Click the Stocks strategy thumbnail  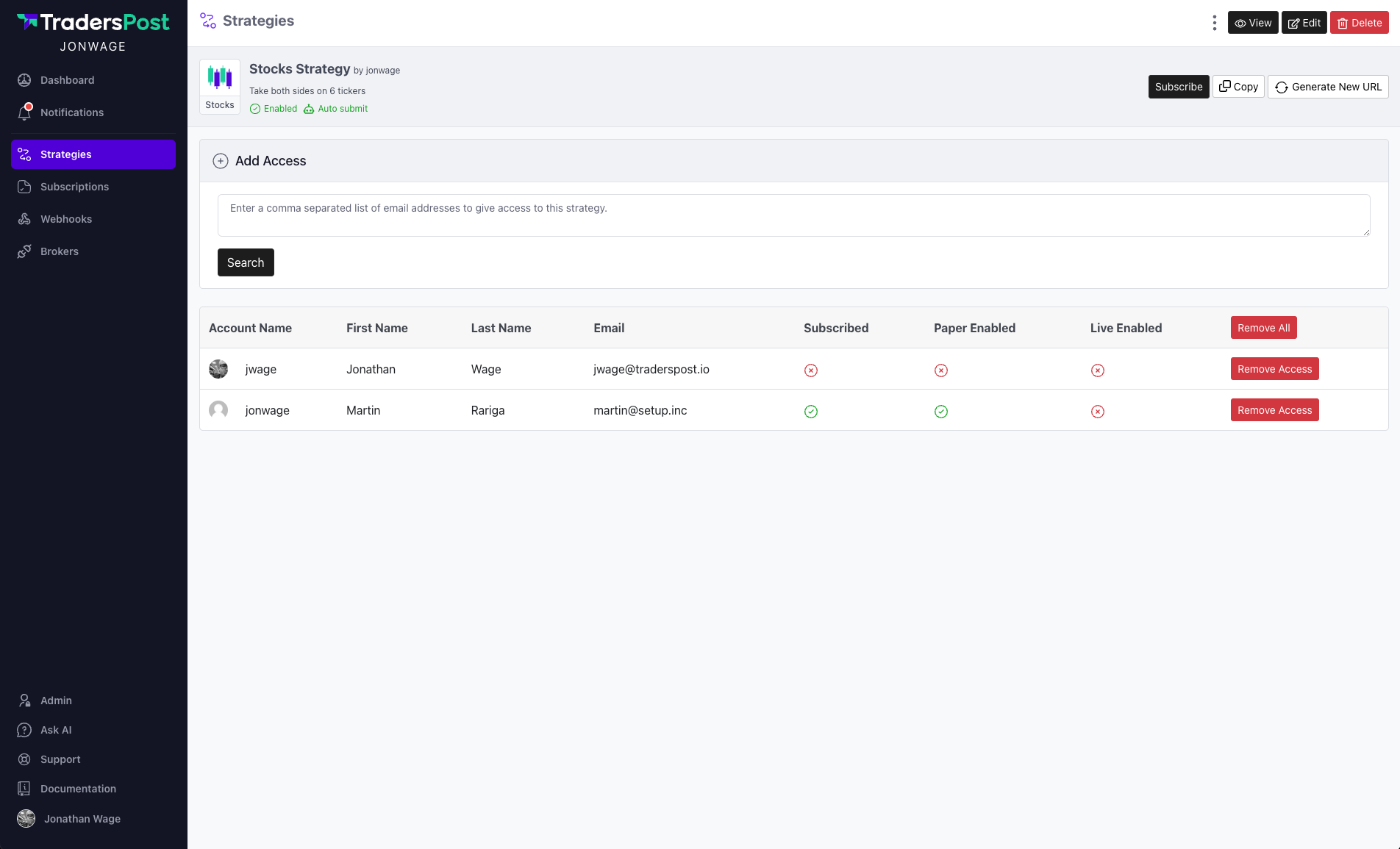(220, 87)
